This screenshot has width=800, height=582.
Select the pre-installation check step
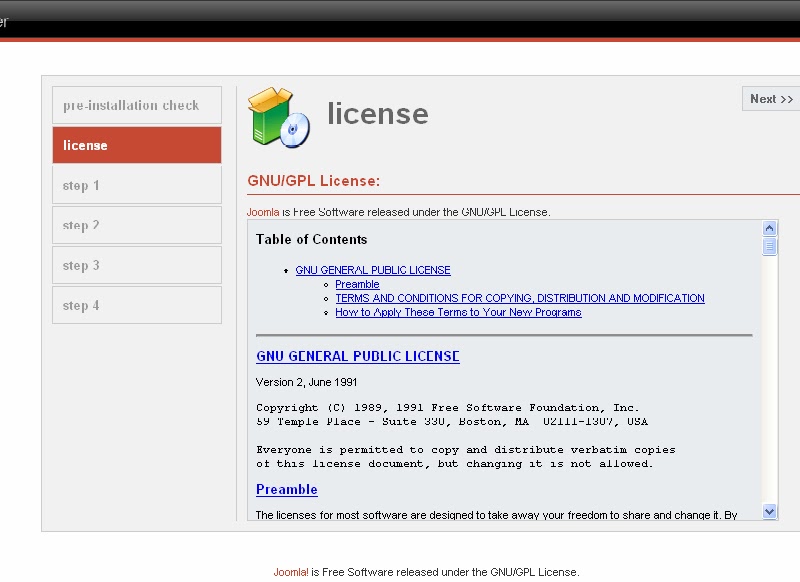point(136,105)
